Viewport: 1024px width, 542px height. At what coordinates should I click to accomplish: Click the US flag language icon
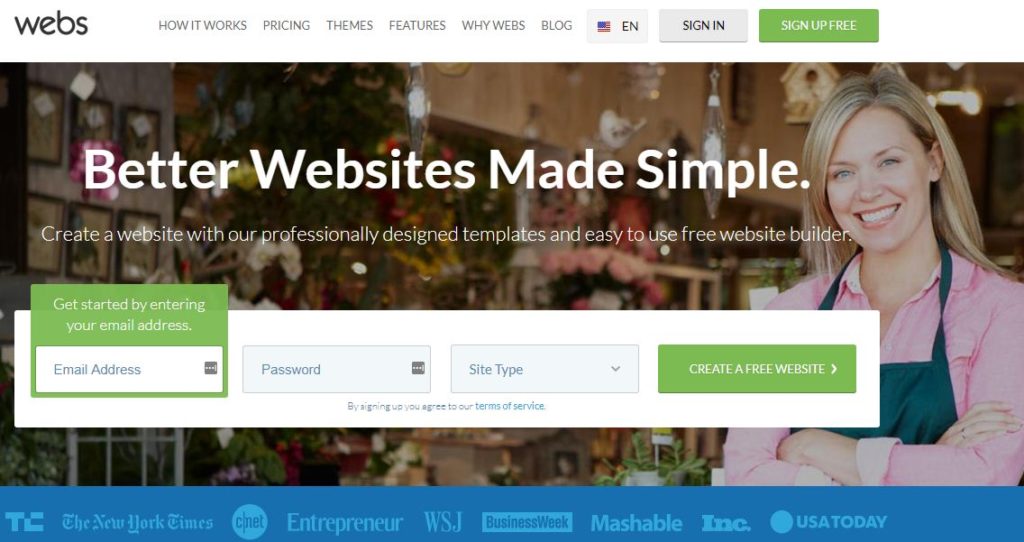tap(603, 27)
